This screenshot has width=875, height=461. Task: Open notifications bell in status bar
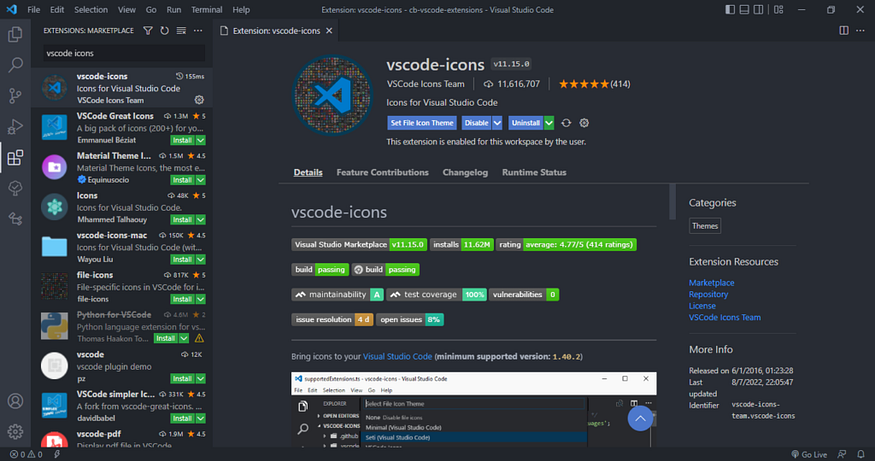click(861, 454)
